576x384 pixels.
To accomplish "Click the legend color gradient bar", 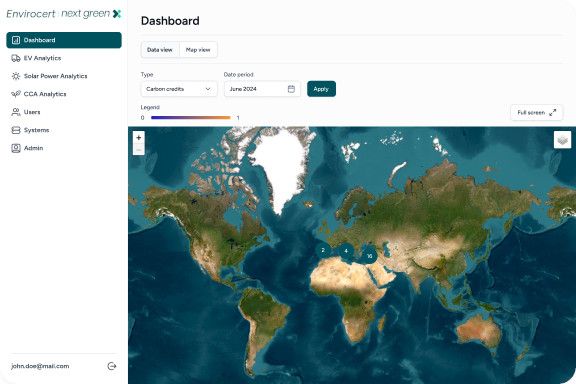I will tap(191, 118).
